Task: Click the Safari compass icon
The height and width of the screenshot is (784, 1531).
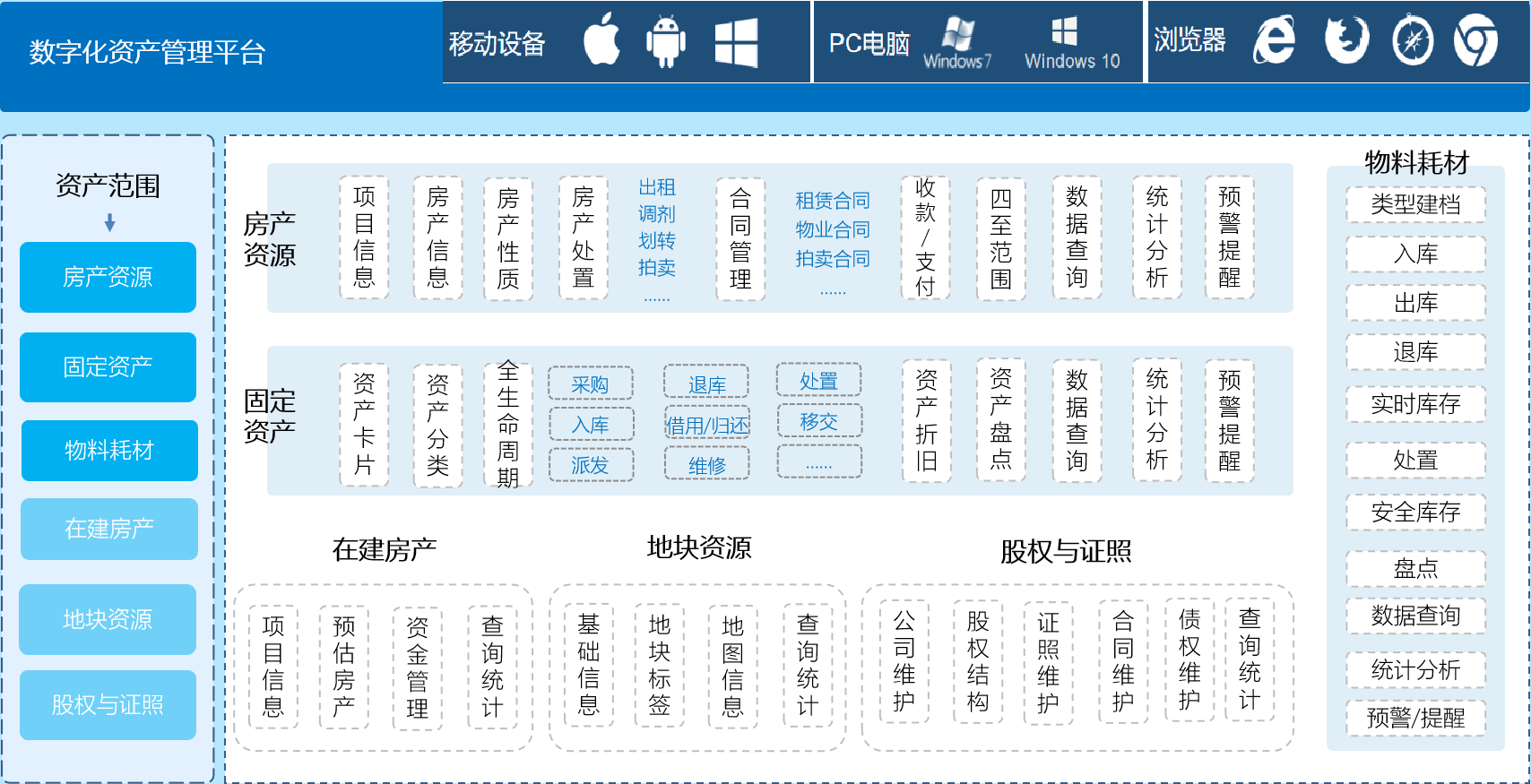Action: tap(1413, 41)
